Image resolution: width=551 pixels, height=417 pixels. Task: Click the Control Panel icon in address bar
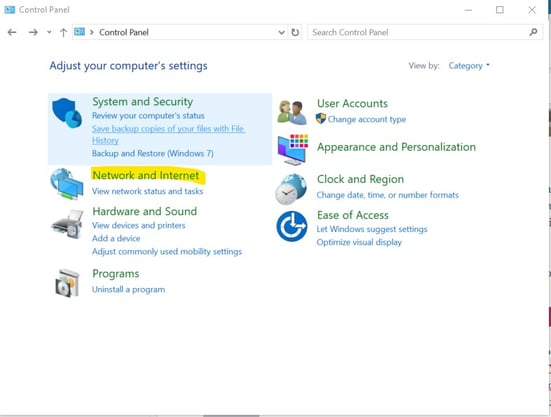(79, 32)
